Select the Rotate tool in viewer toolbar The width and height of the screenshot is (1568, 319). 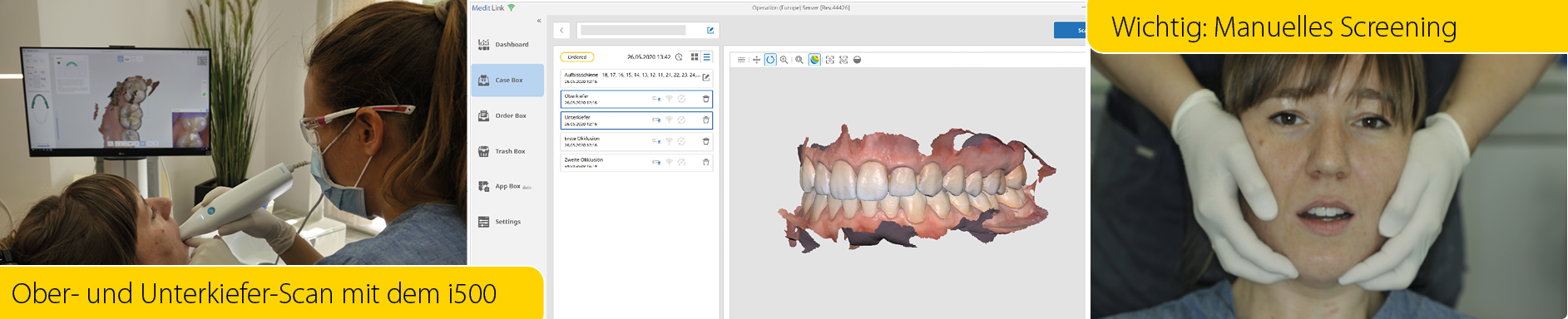point(770,60)
